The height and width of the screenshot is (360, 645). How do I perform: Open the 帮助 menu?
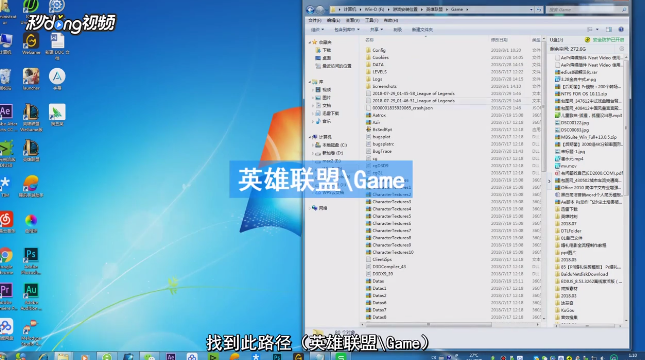pyautogui.click(x=390, y=20)
